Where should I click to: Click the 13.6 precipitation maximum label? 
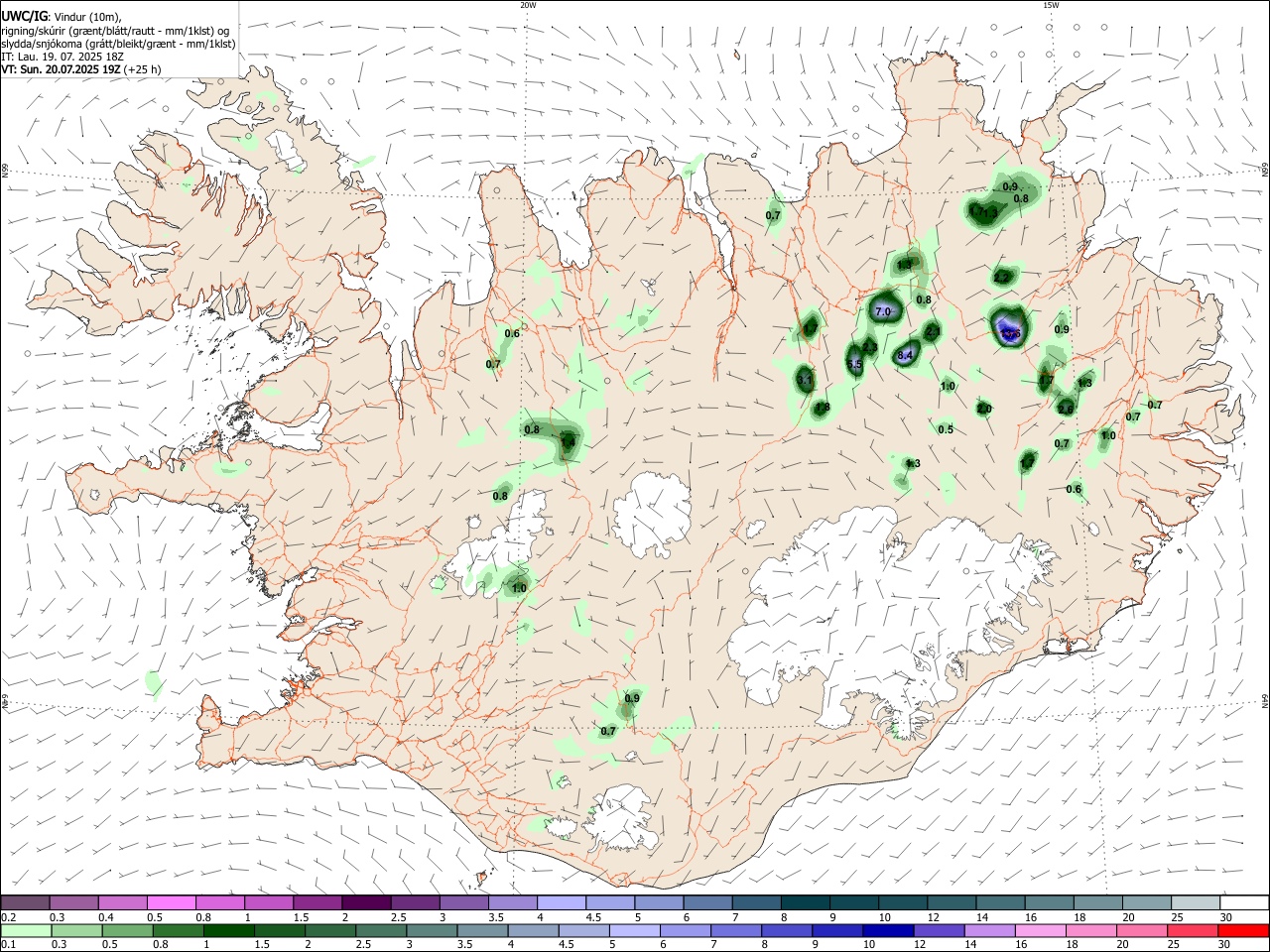(1010, 334)
